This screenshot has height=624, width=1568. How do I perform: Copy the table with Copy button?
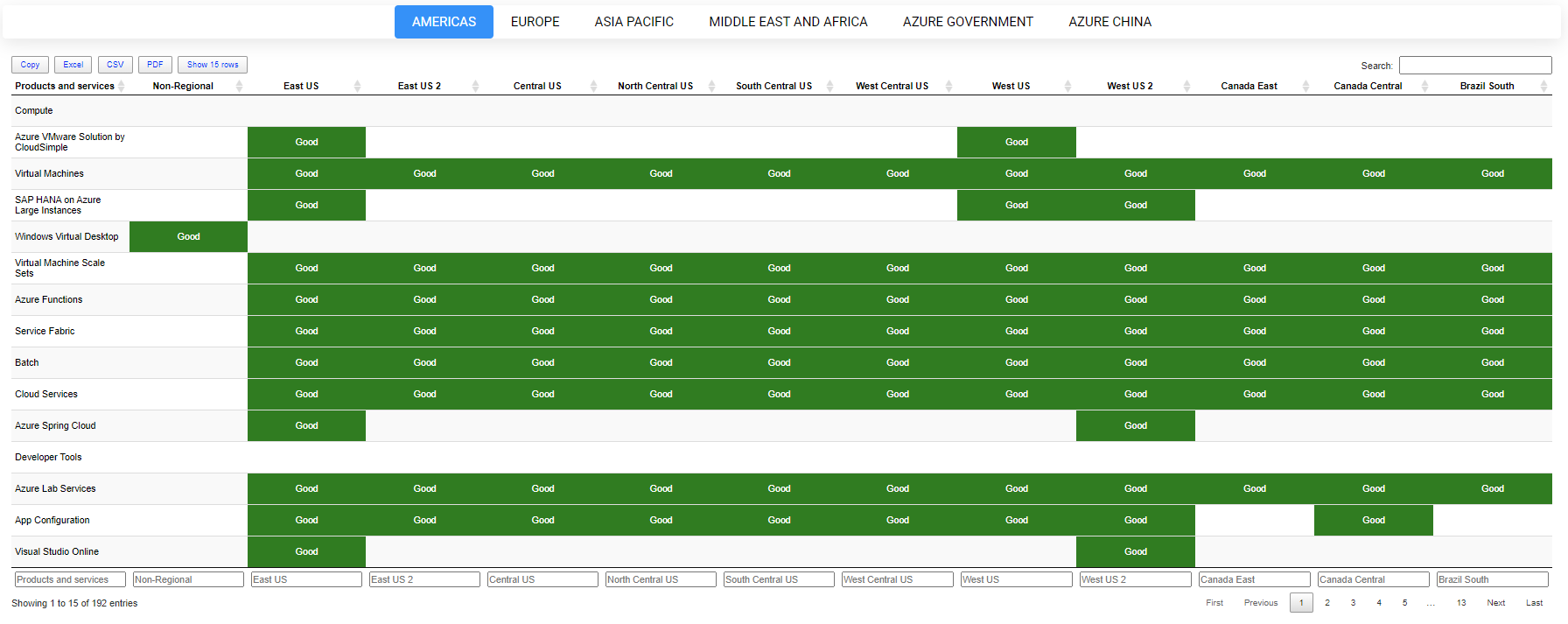(30, 65)
